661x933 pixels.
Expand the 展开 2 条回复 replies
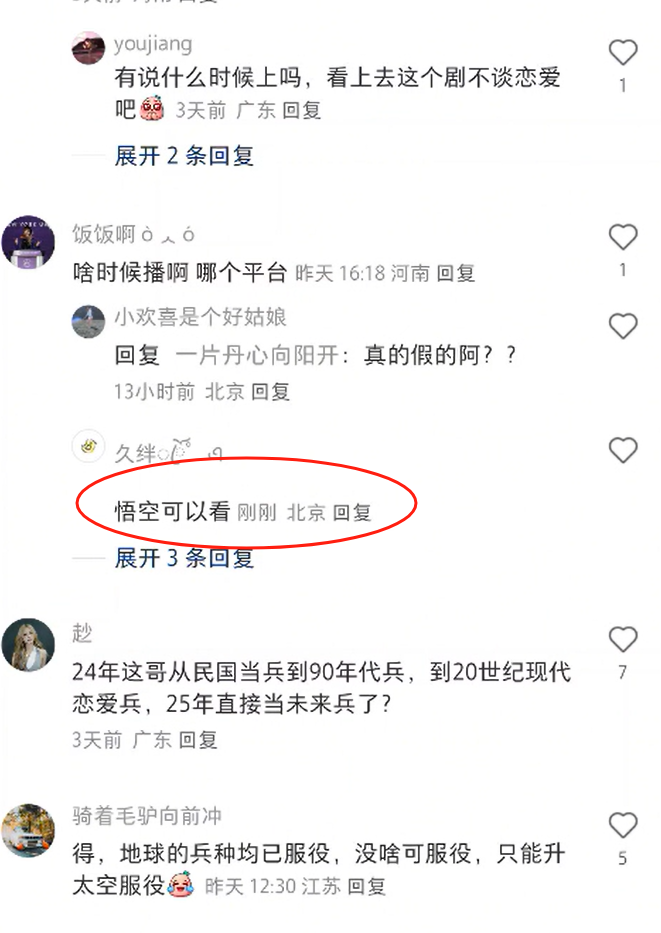(184, 156)
